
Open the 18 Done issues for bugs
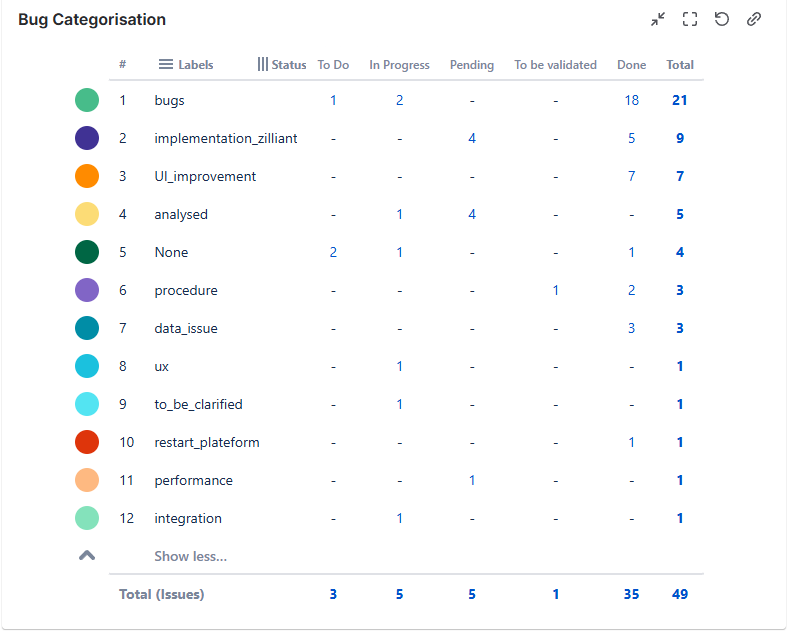(x=631, y=100)
